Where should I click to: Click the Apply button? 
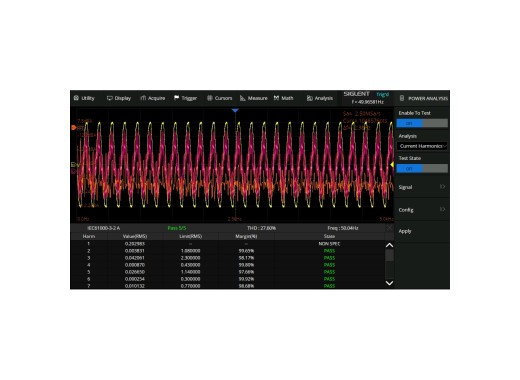click(x=422, y=231)
